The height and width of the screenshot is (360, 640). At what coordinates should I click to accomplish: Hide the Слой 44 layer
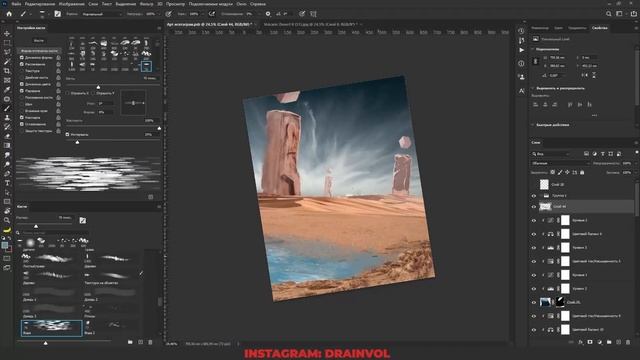[533, 207]
